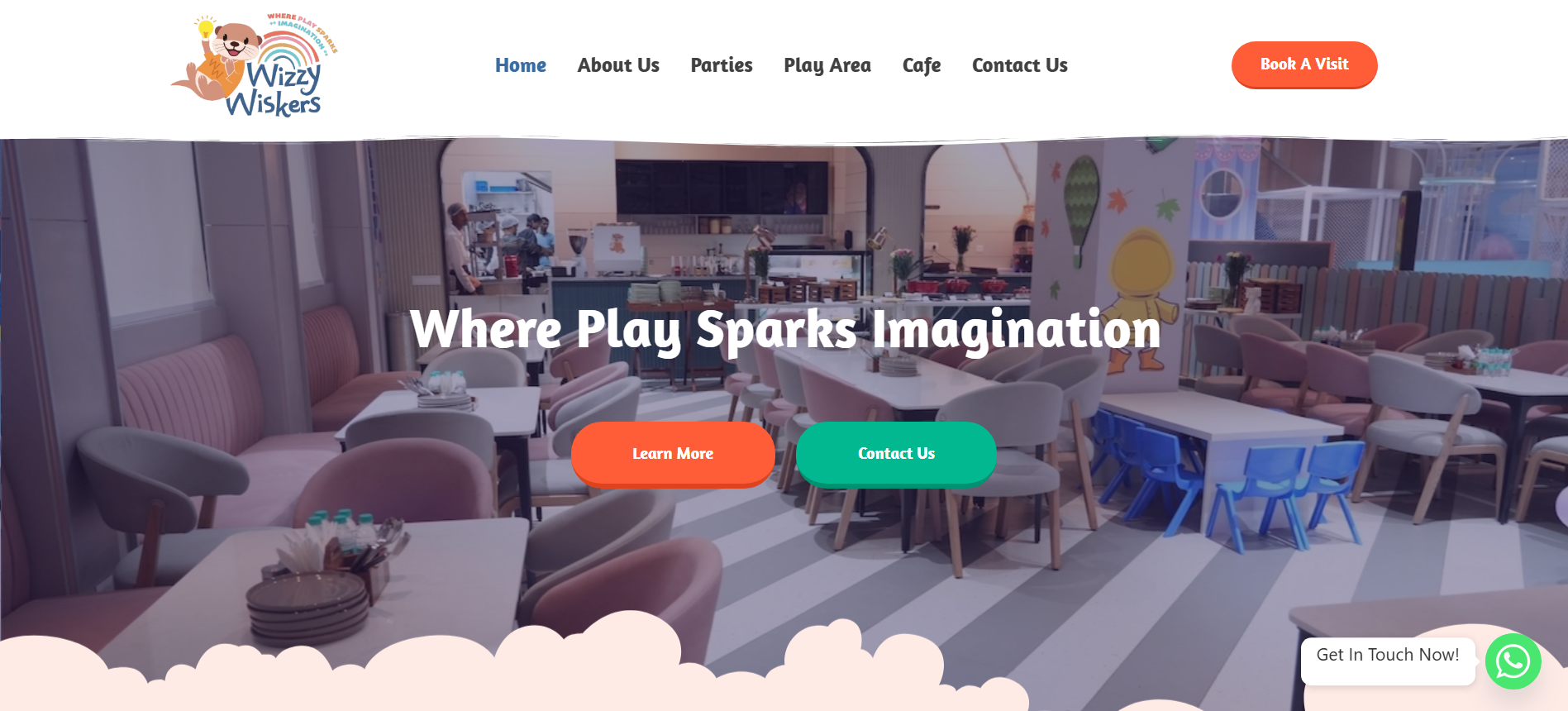Click the hot air balloon wall decoration
Viewport: 1568px width, 711px height.
(1082, 211)
